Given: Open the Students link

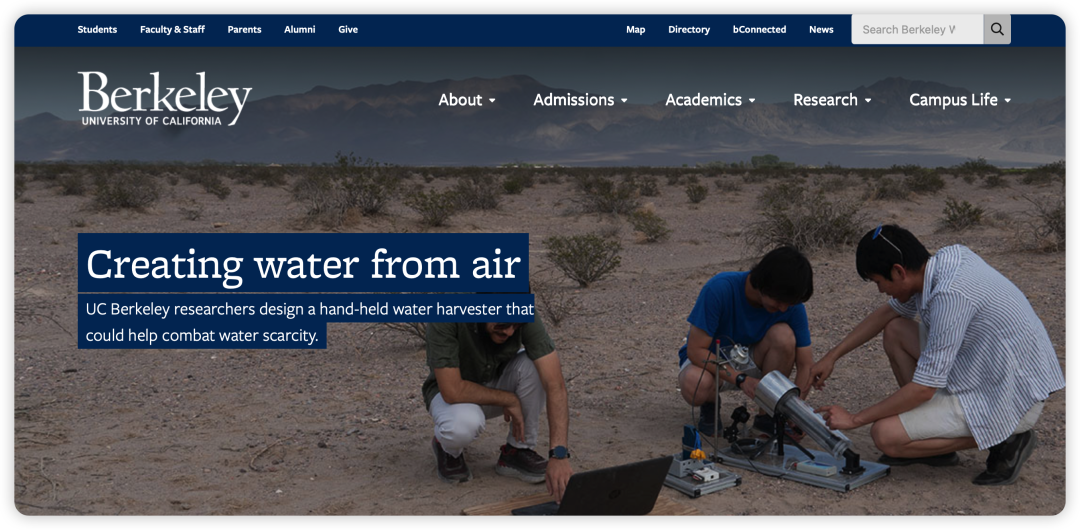Looking at the screenshot, I should tap(97, 30).
